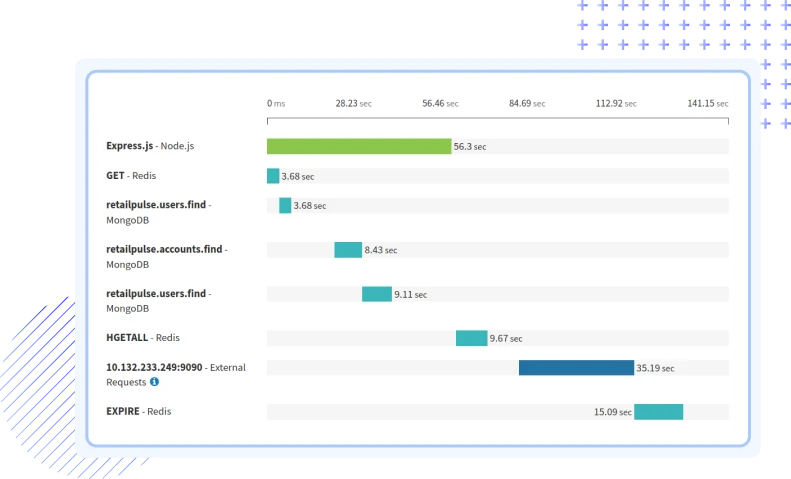Viewport: 791px width, 479px height.
Task: Click the green Express.js duration bar
Action: coord(359,146)
